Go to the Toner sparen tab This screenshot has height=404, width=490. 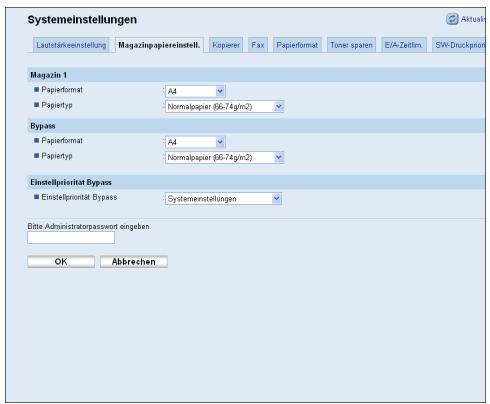pyautogui.click(x=351, y=45)
